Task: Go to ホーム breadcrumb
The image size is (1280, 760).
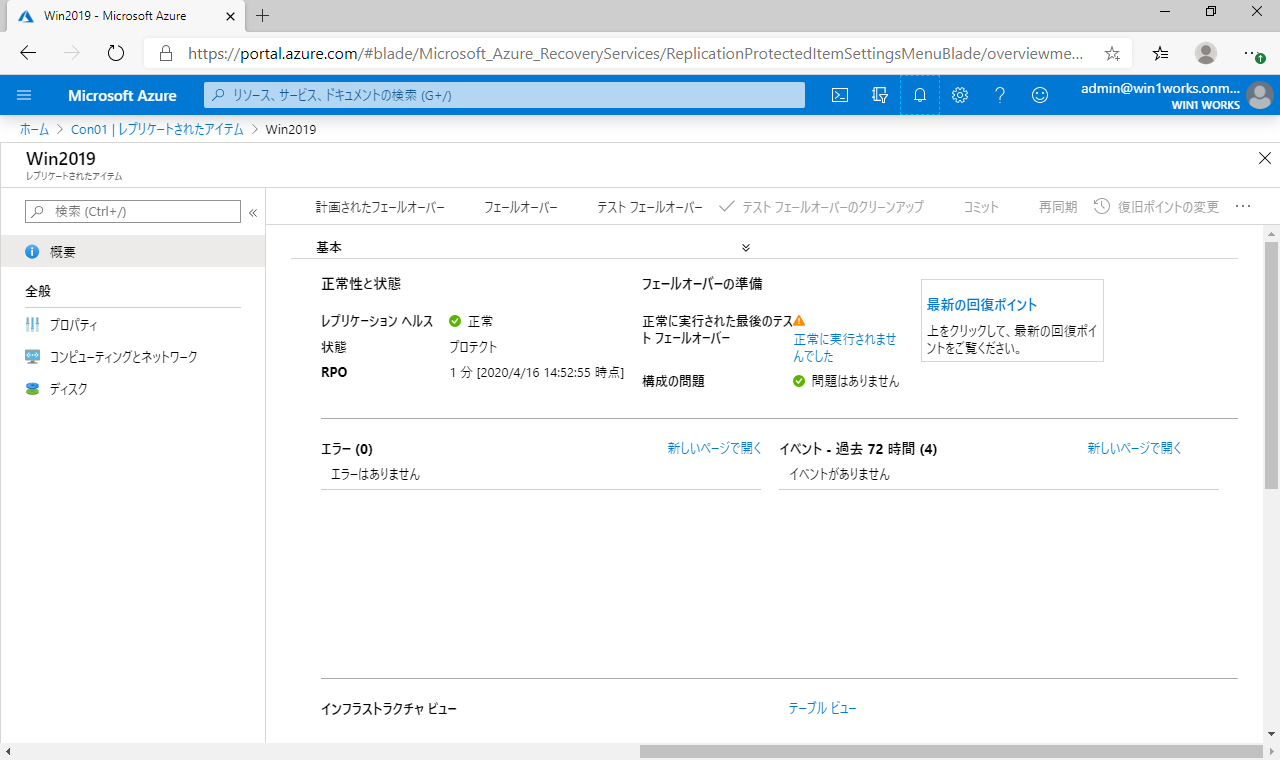Action: pos(34,129)
